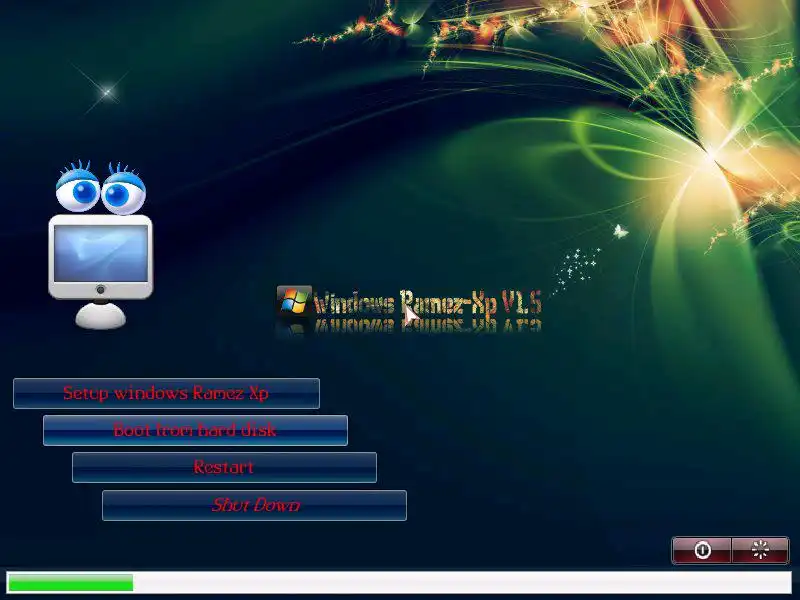Click the Windows flag logo

[294, 300]
